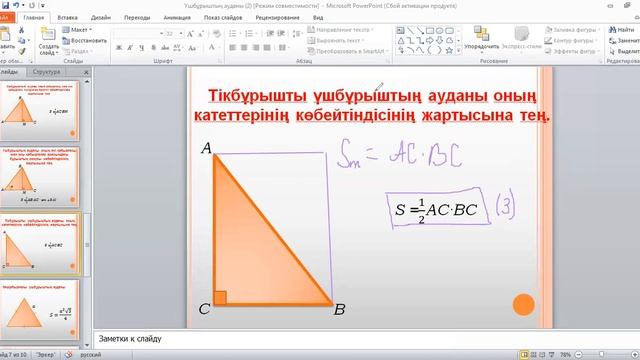Open the Макет layout menu
This screenshot has width=640, height=360.
point(77,30)
